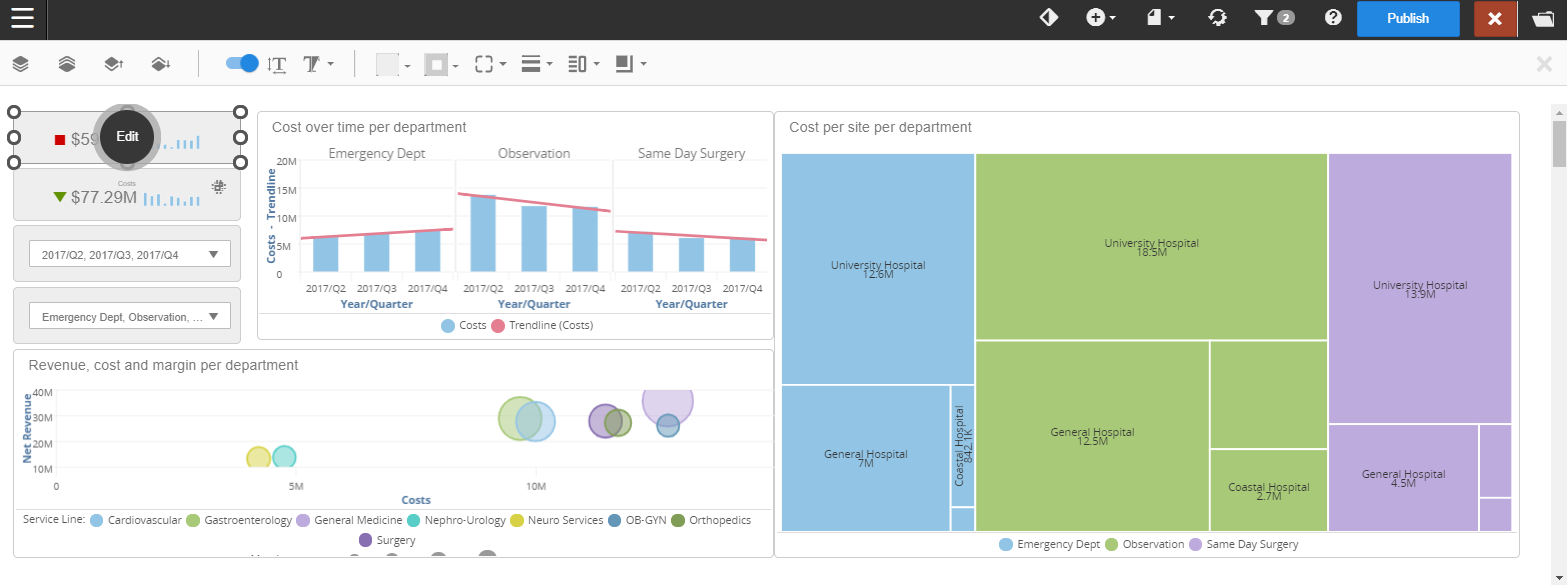
Task: Click the send to back layers icon
Action: (x=66, y=64)
